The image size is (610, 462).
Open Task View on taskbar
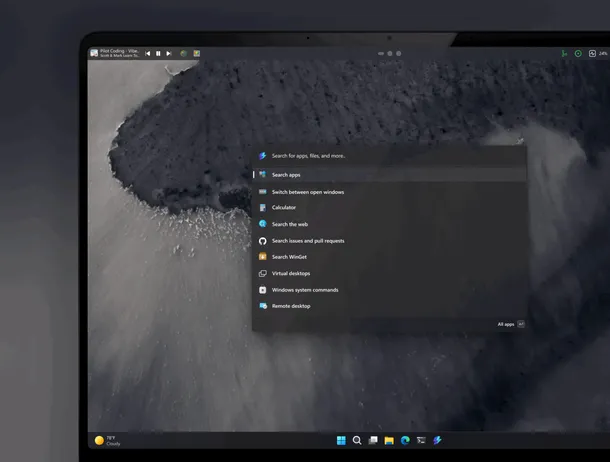[373, 440]
